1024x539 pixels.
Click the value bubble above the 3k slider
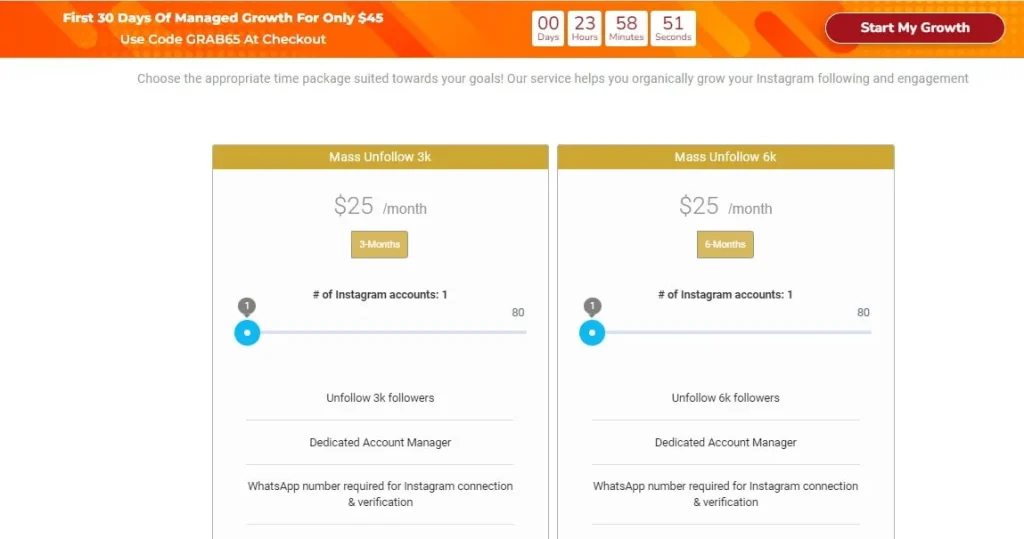coord(247,307)
